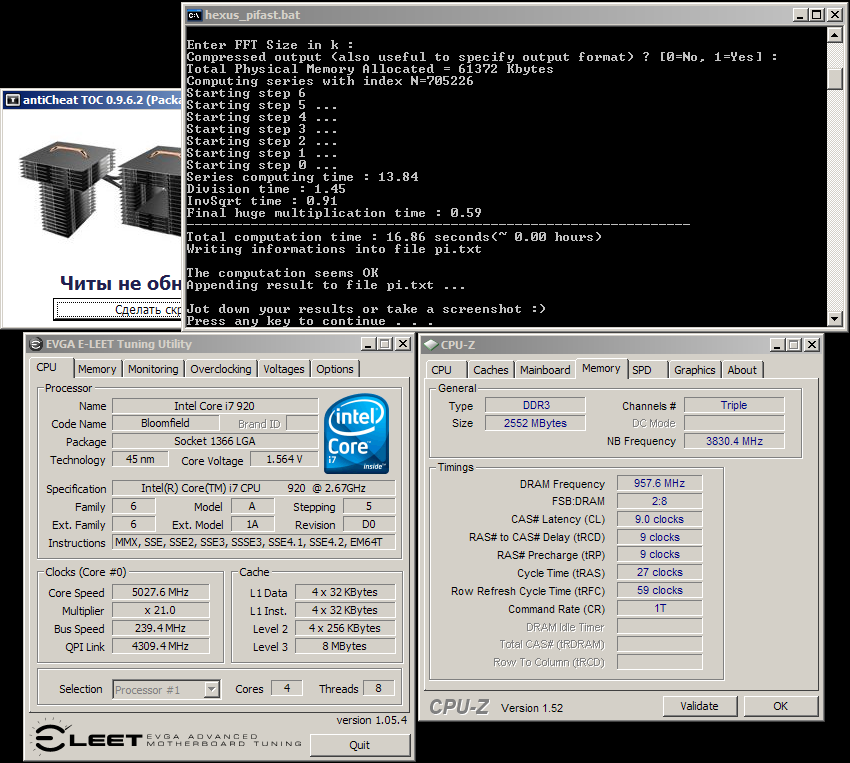Expand the Processor #1 selection dropdown

211,690
